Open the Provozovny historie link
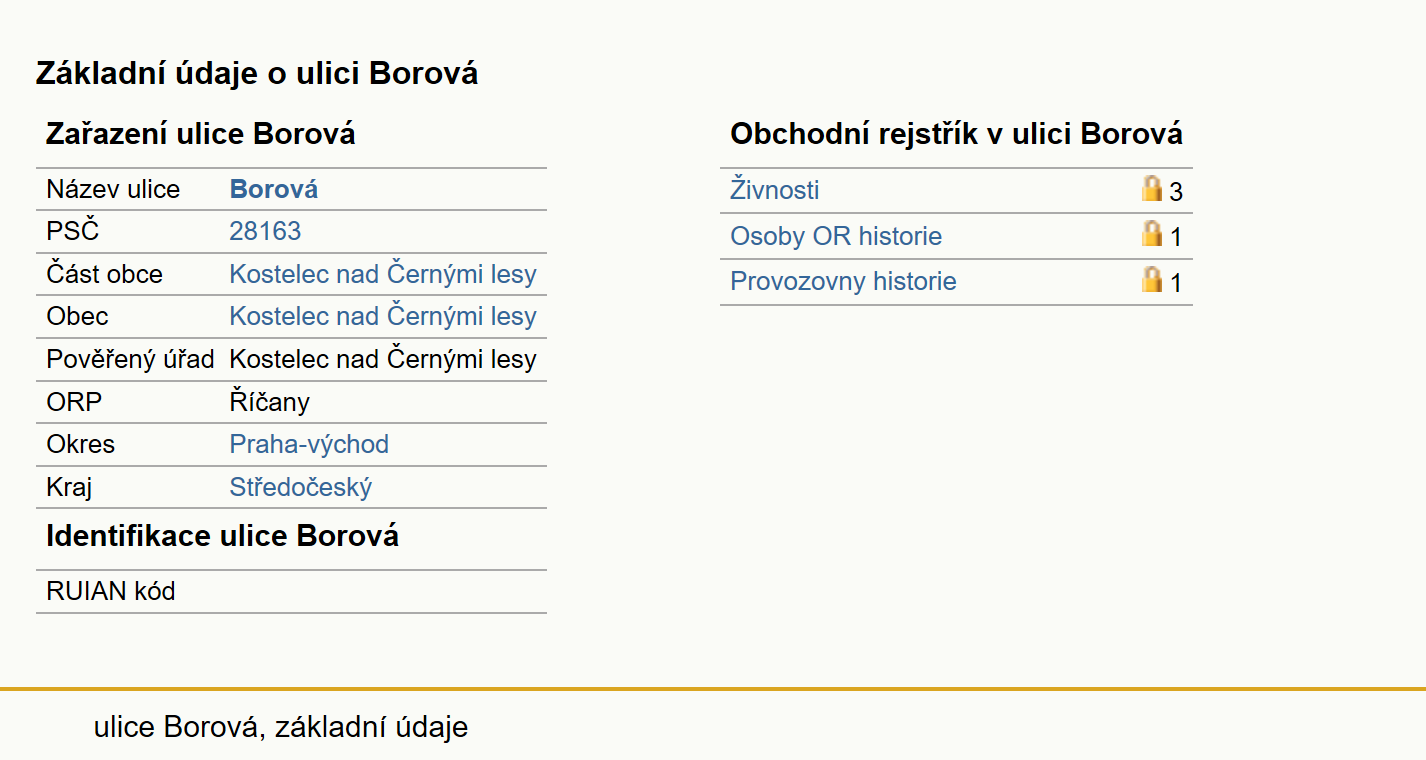This screenshot has height=760, width=1426. pos(843,281)
